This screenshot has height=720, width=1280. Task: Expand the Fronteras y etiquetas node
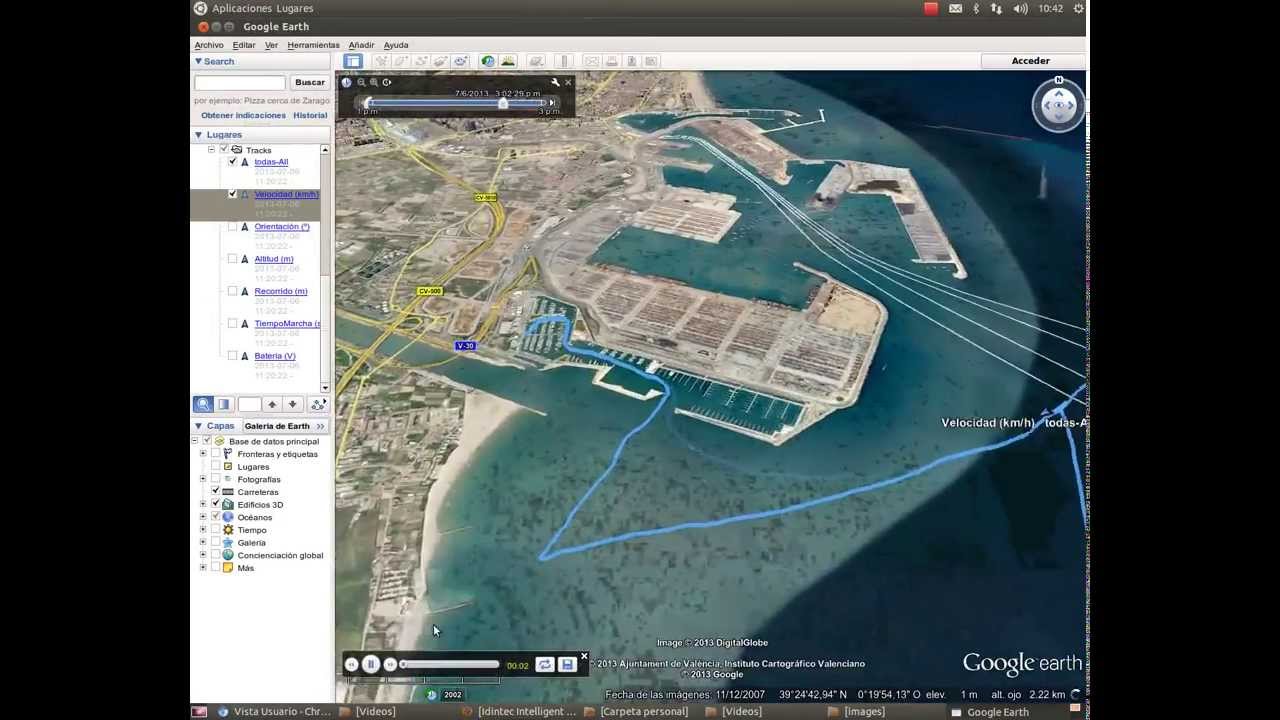coord(203,453)
